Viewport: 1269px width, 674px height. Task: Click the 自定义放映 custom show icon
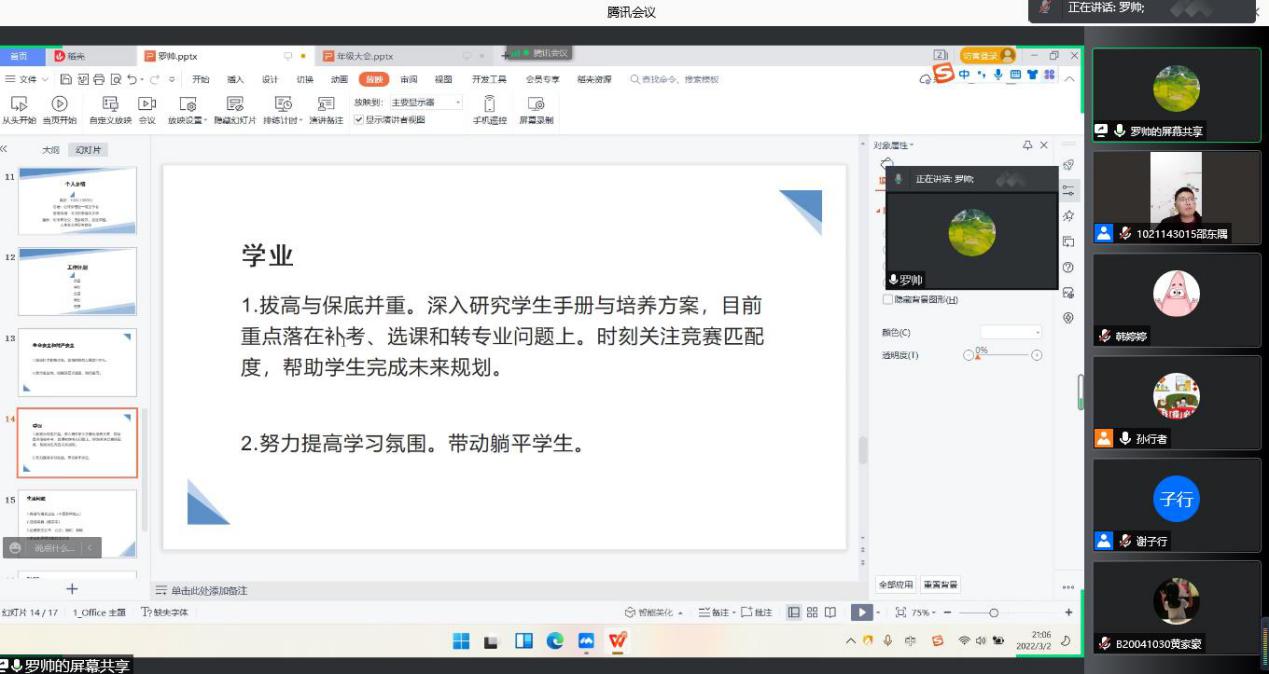pos(110,104)
